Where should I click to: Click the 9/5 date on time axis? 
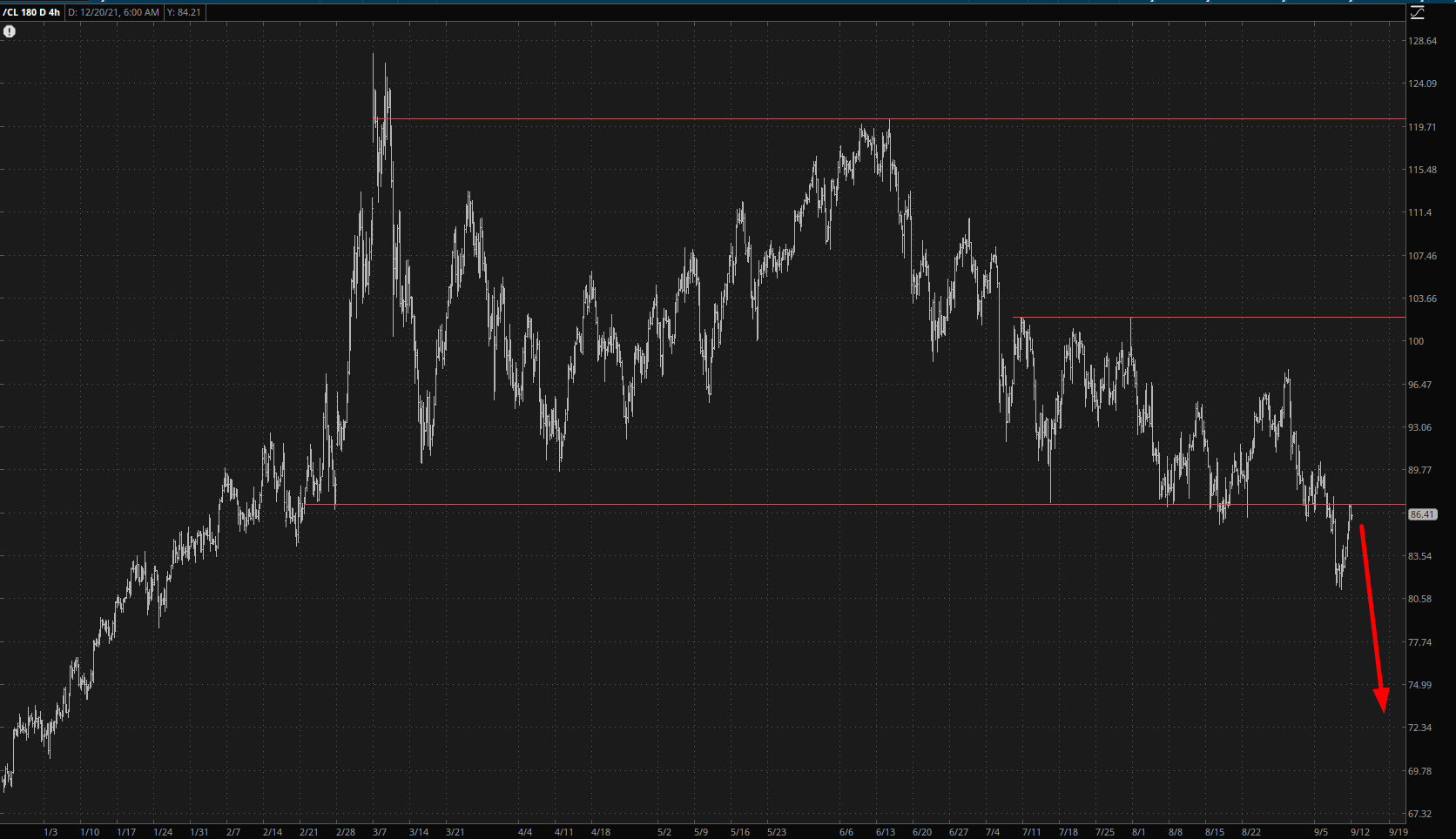(x=1321, y=832)
